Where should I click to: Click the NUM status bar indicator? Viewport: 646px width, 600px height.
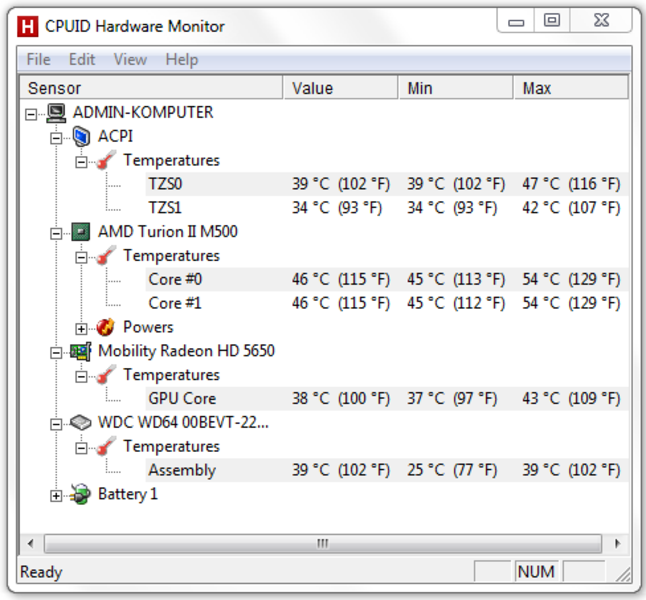[536, 572]
